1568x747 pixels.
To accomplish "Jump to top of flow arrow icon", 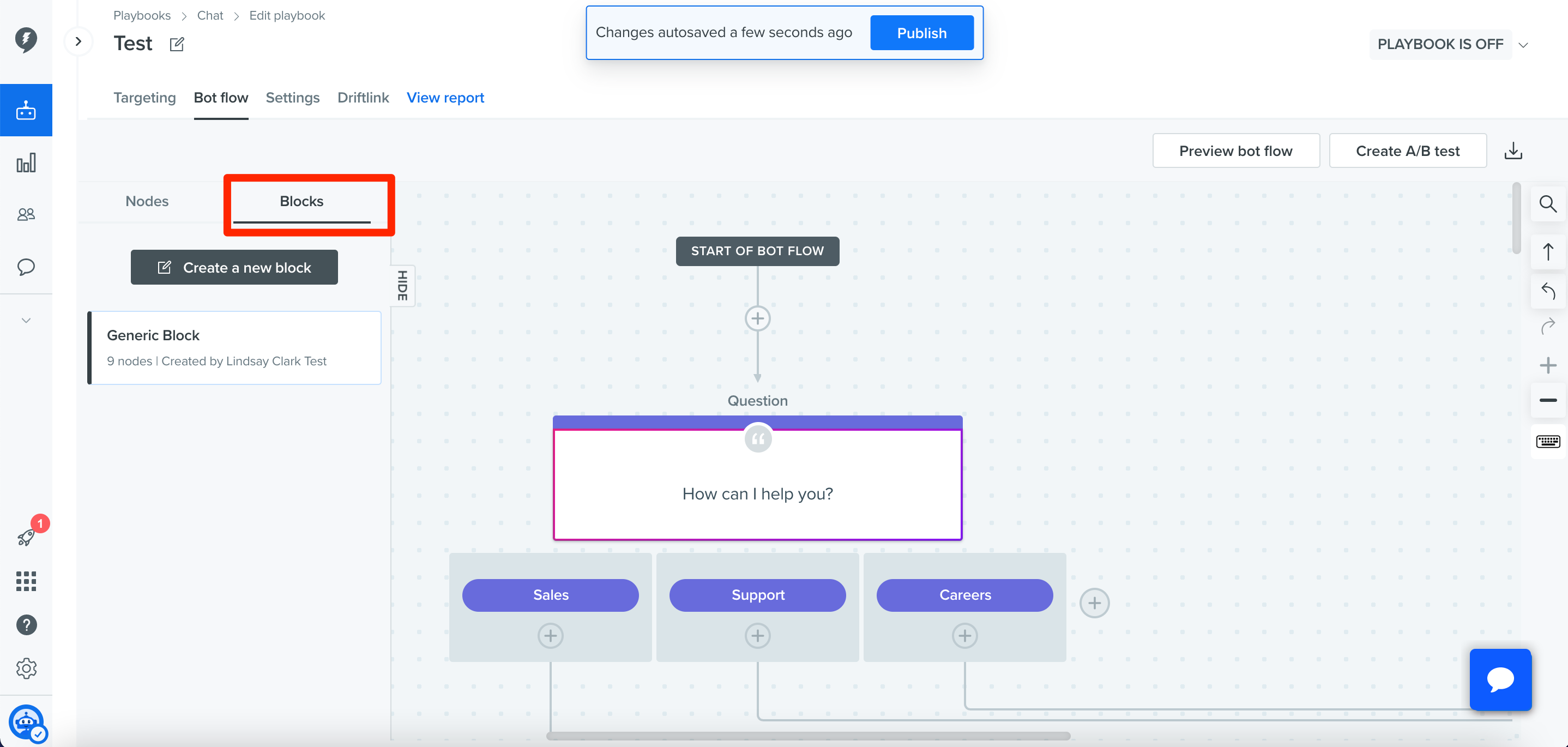I will 1548,251.
